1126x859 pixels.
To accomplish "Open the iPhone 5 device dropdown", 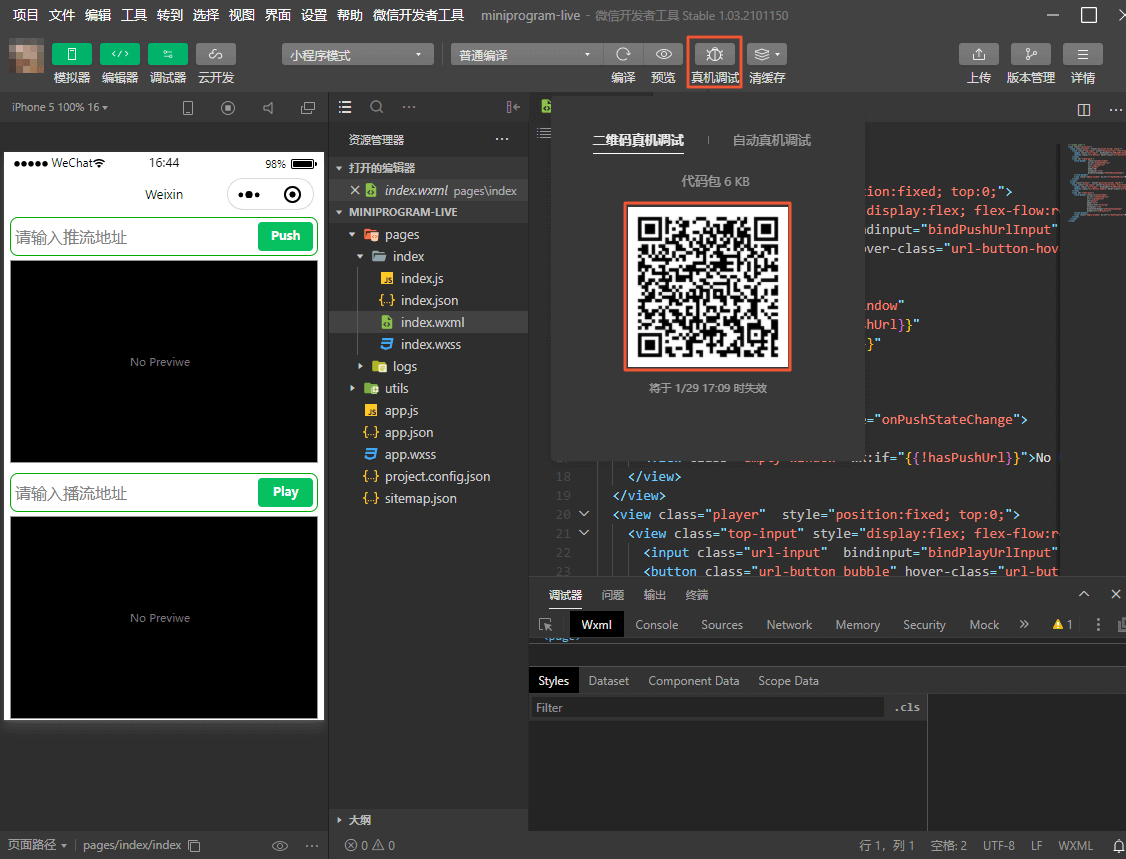I will point(60,107).
